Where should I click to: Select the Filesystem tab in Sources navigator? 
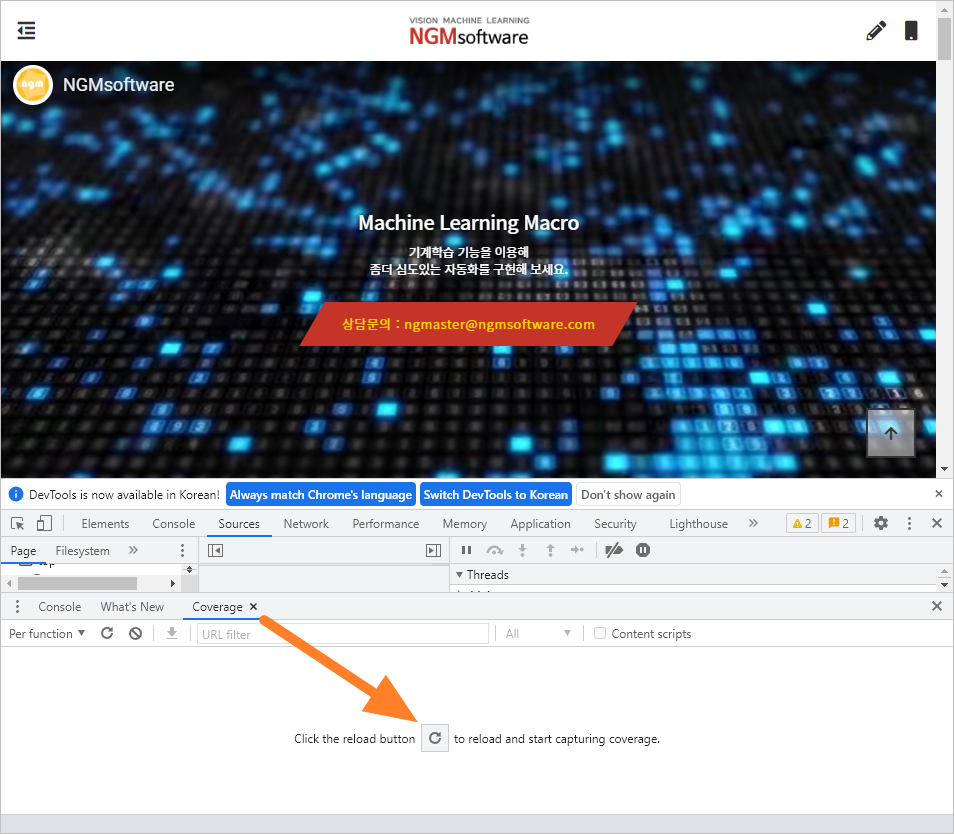tap(83, 551)
